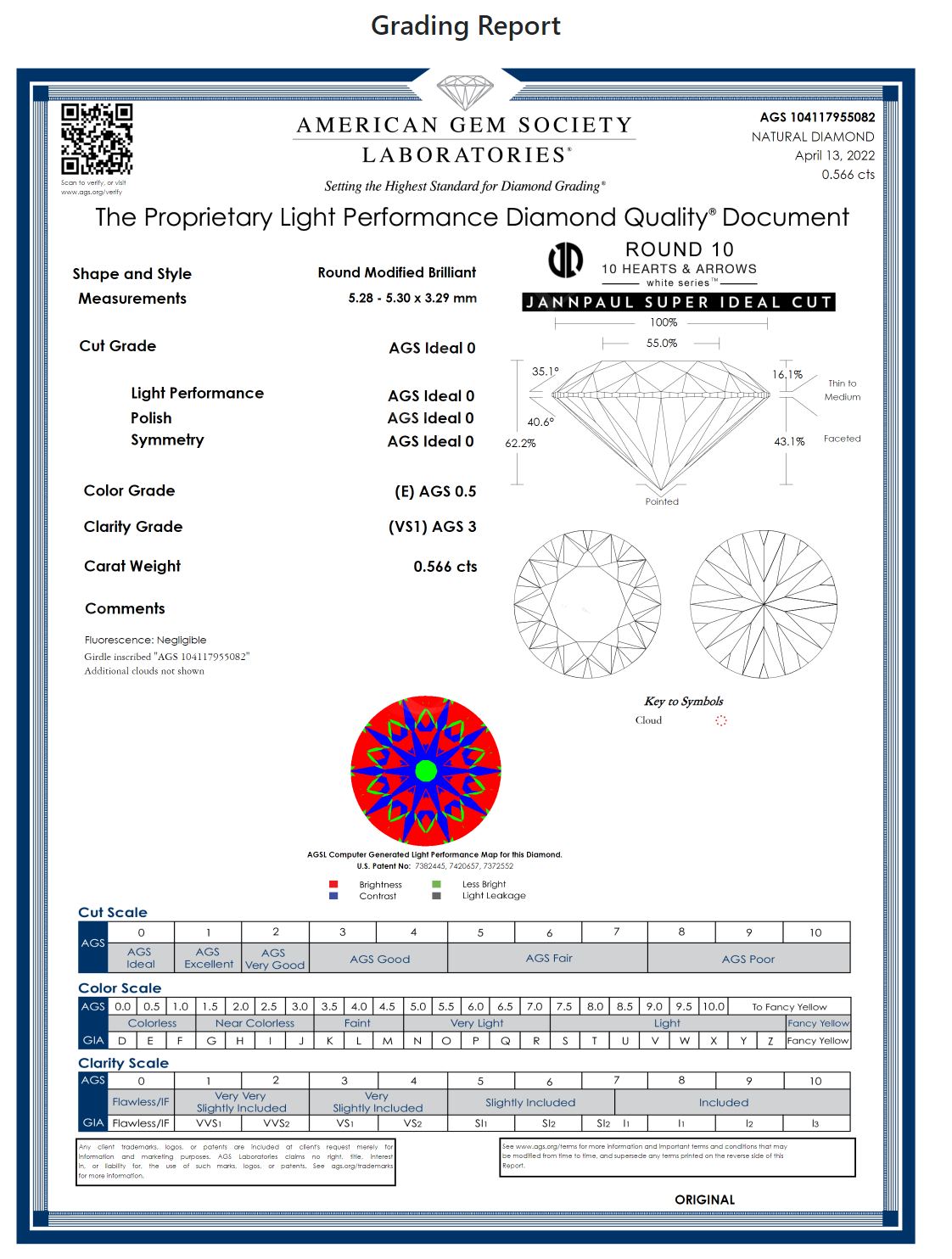The height and width of the screenshot is (1259, 952).
Task: Click AGS Excellent cell in Cut Scale
Action: point(208,958)
